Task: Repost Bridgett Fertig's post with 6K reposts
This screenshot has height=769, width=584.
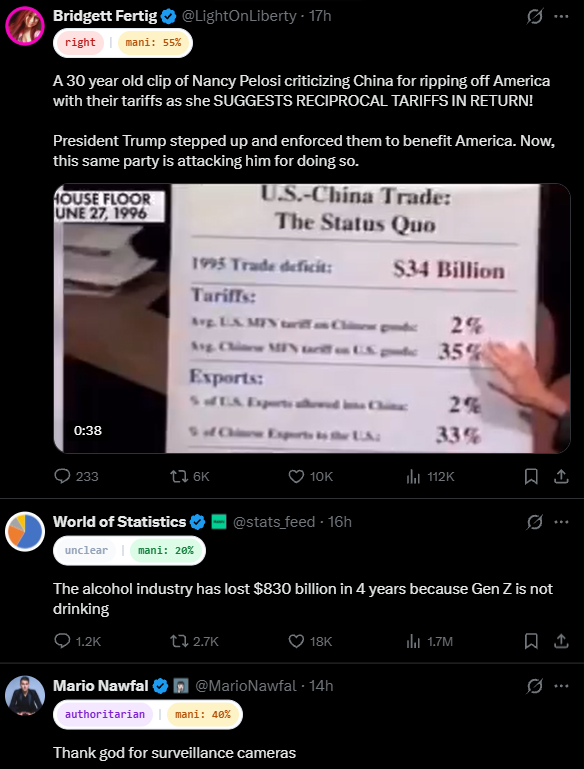Action: coord(189,476)
